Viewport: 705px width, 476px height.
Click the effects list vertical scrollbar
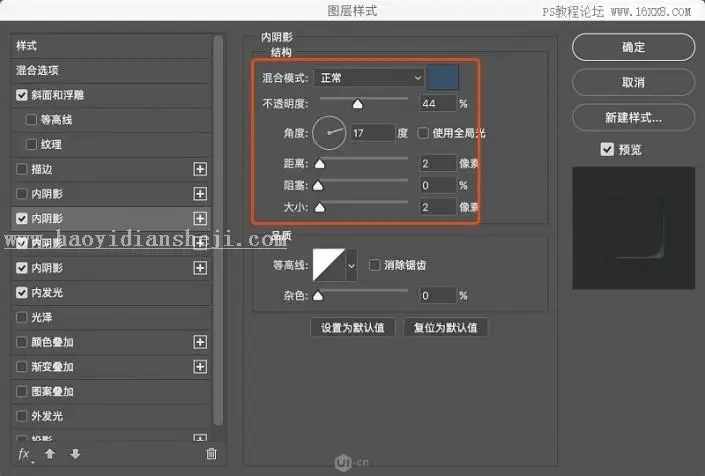[x=218, y=230]
